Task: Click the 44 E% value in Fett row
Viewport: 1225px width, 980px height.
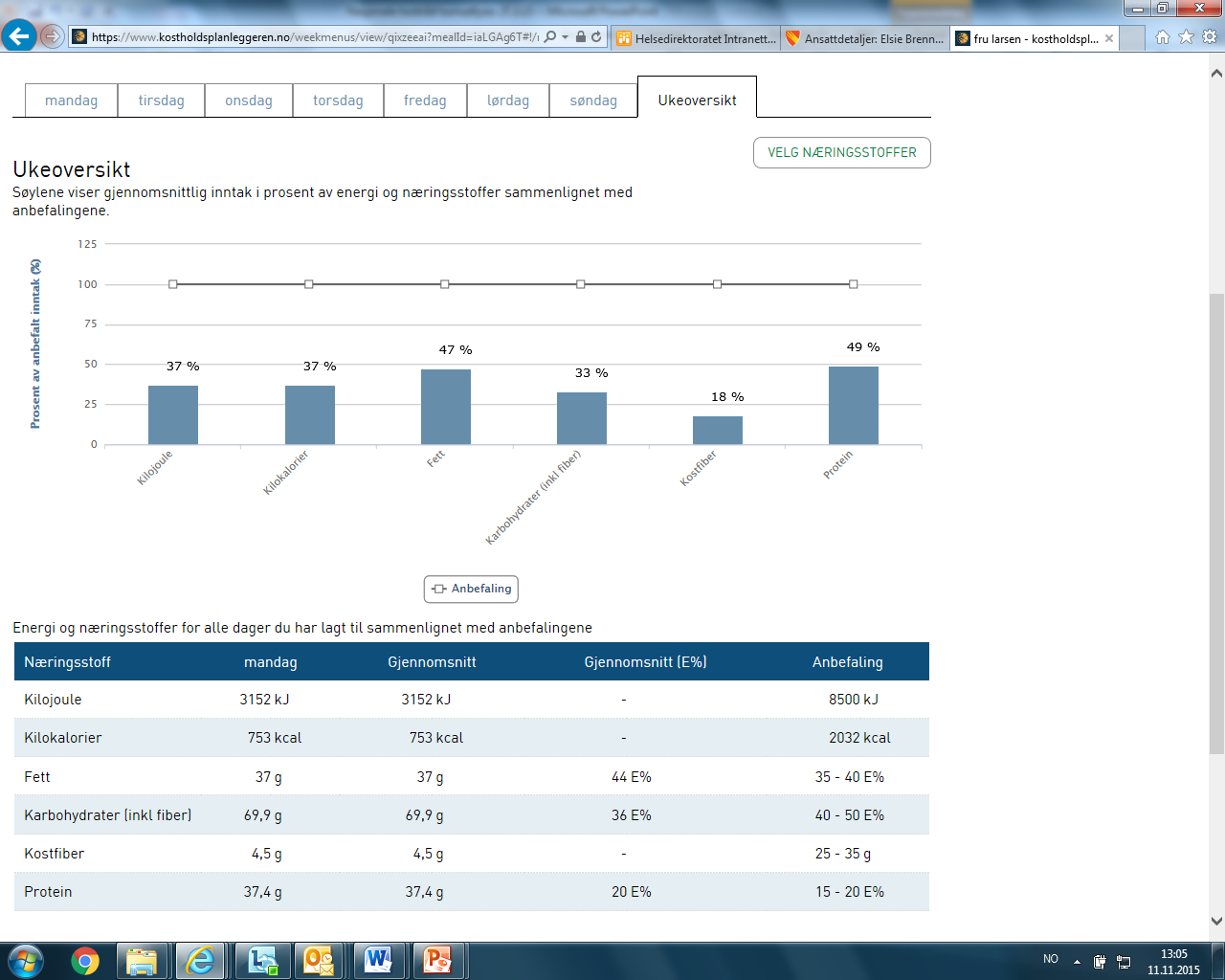Action: pyautogui.click(x=632, y=777)
